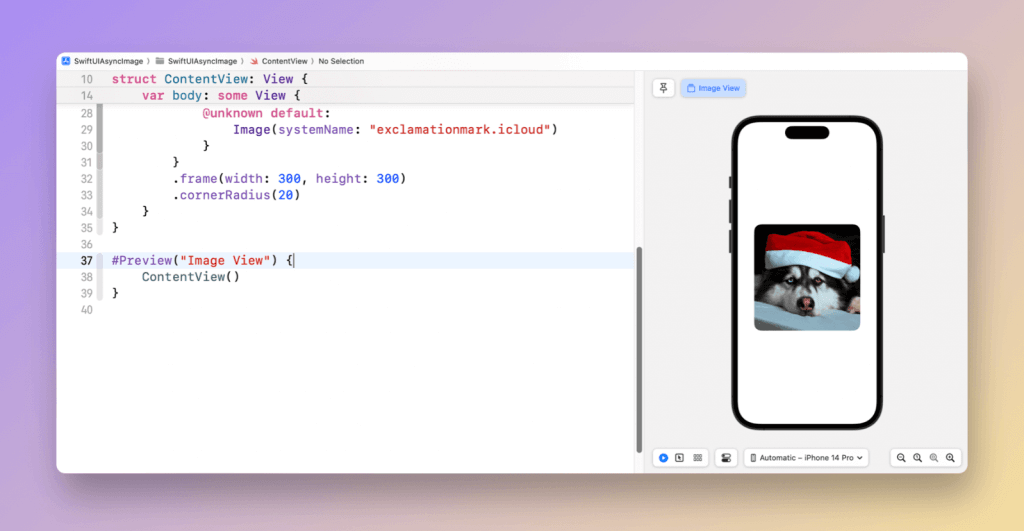Expand the No Selection symbol menu

click(341, 61)
